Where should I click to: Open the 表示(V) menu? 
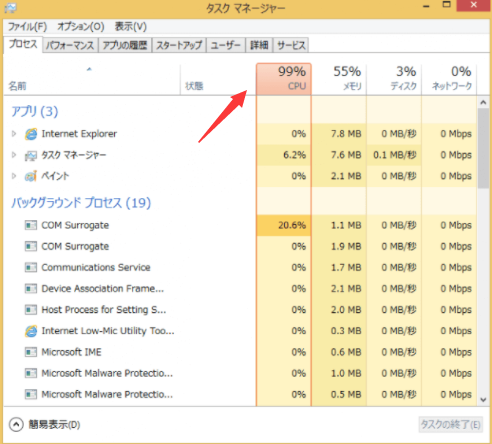coord(131,26)
